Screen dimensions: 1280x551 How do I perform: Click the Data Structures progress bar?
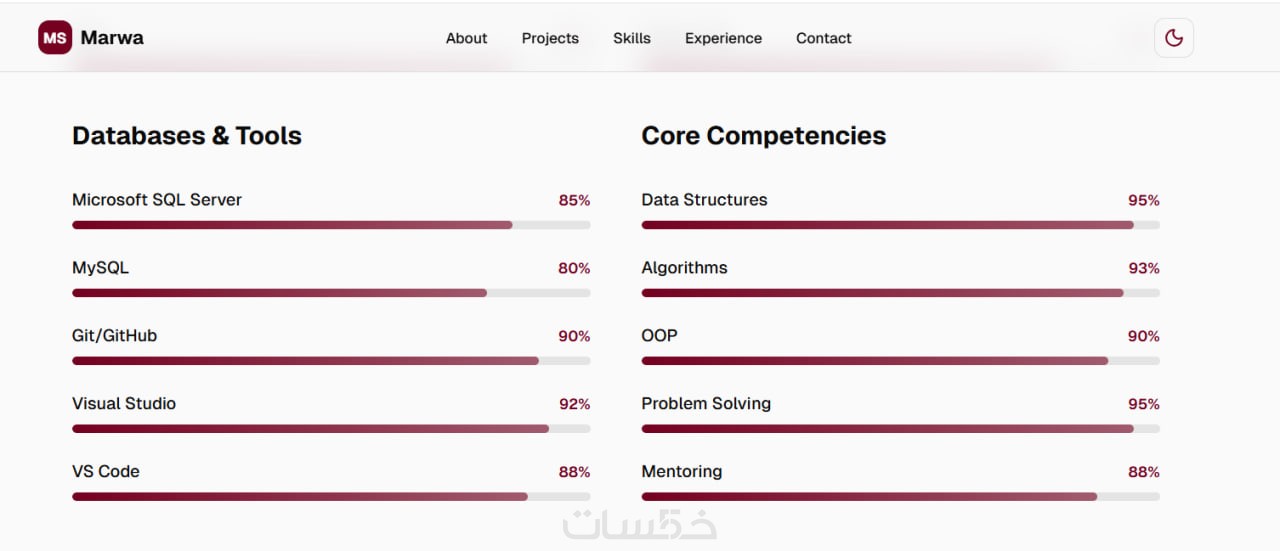tap(900, 225)
